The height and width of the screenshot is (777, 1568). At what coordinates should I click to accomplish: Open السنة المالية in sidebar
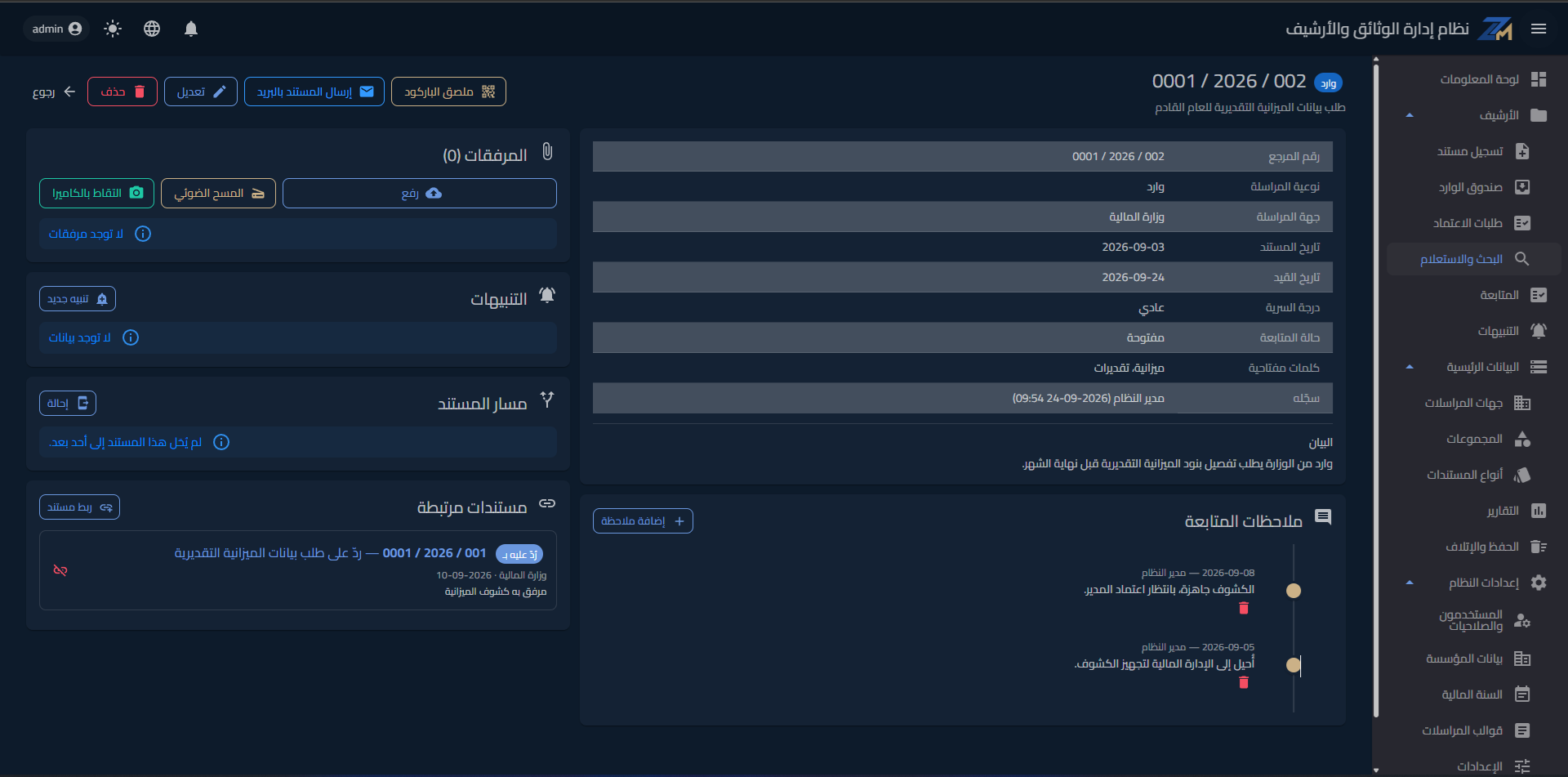click(1474, 694)
